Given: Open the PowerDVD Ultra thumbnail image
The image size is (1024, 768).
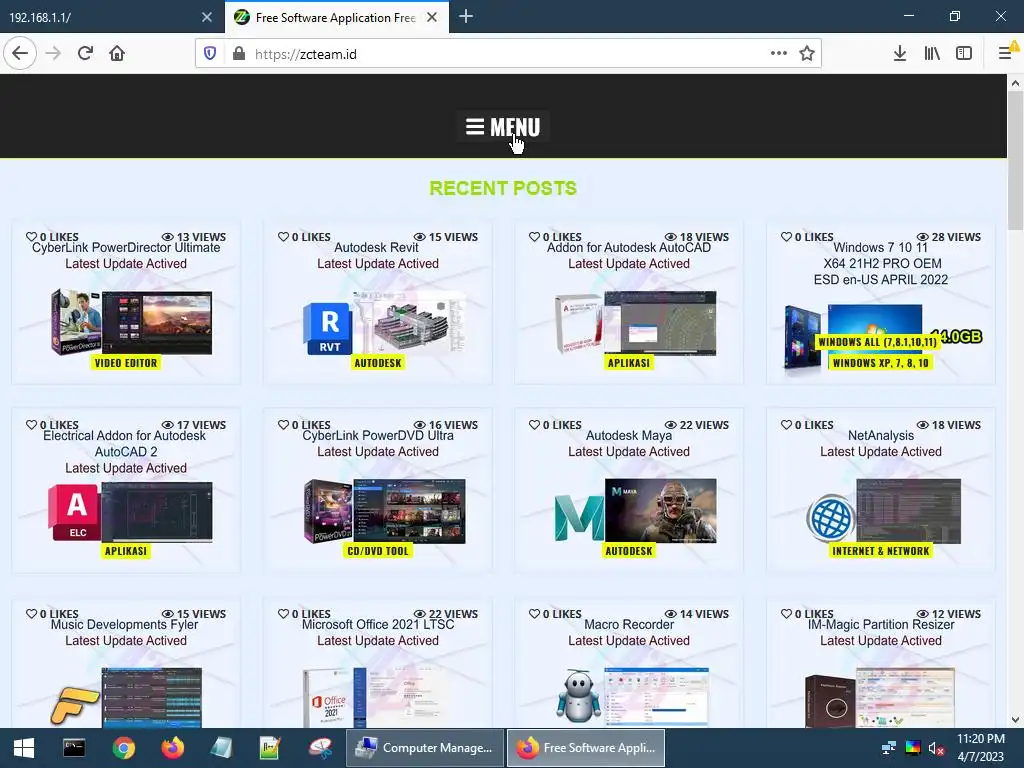Looking at the screenshot, I should click(384, 511).
